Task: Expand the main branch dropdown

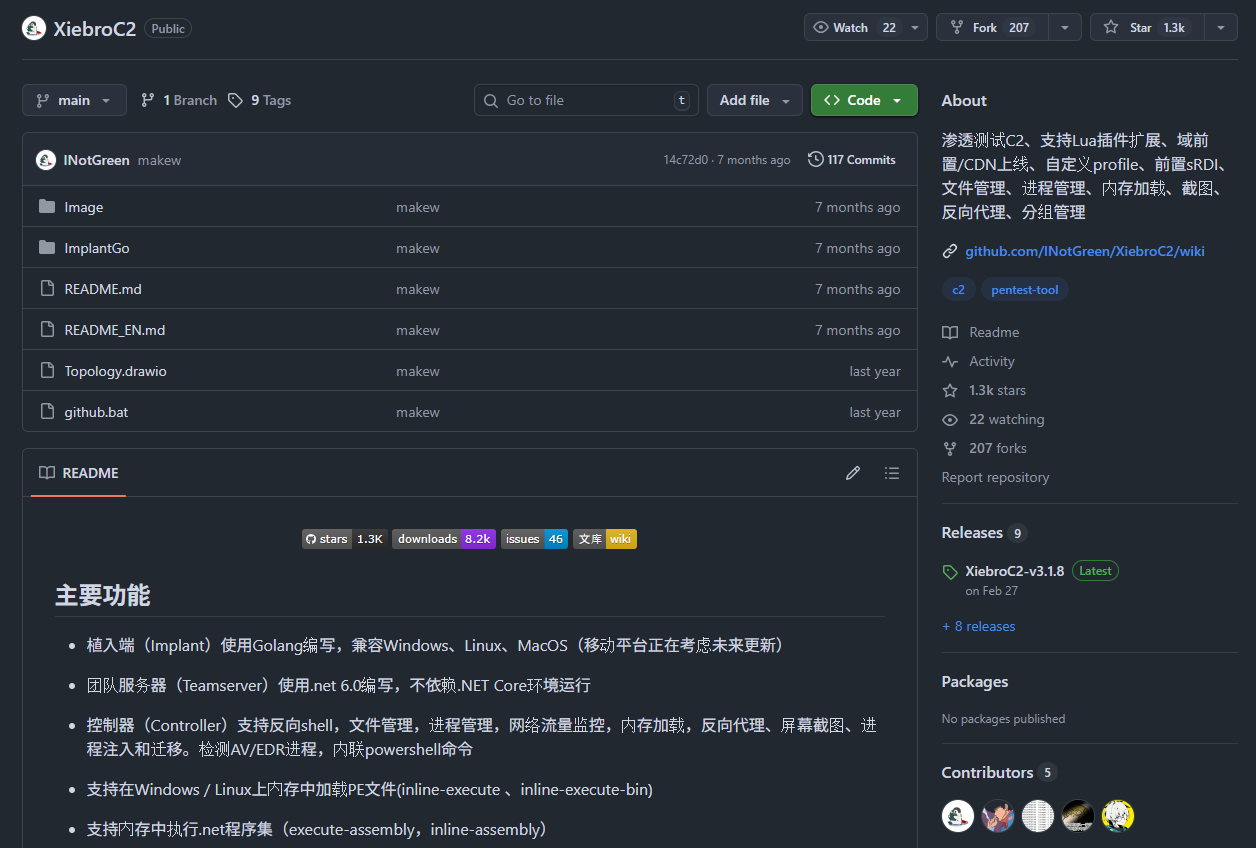Action: click(x=74, y=100)
